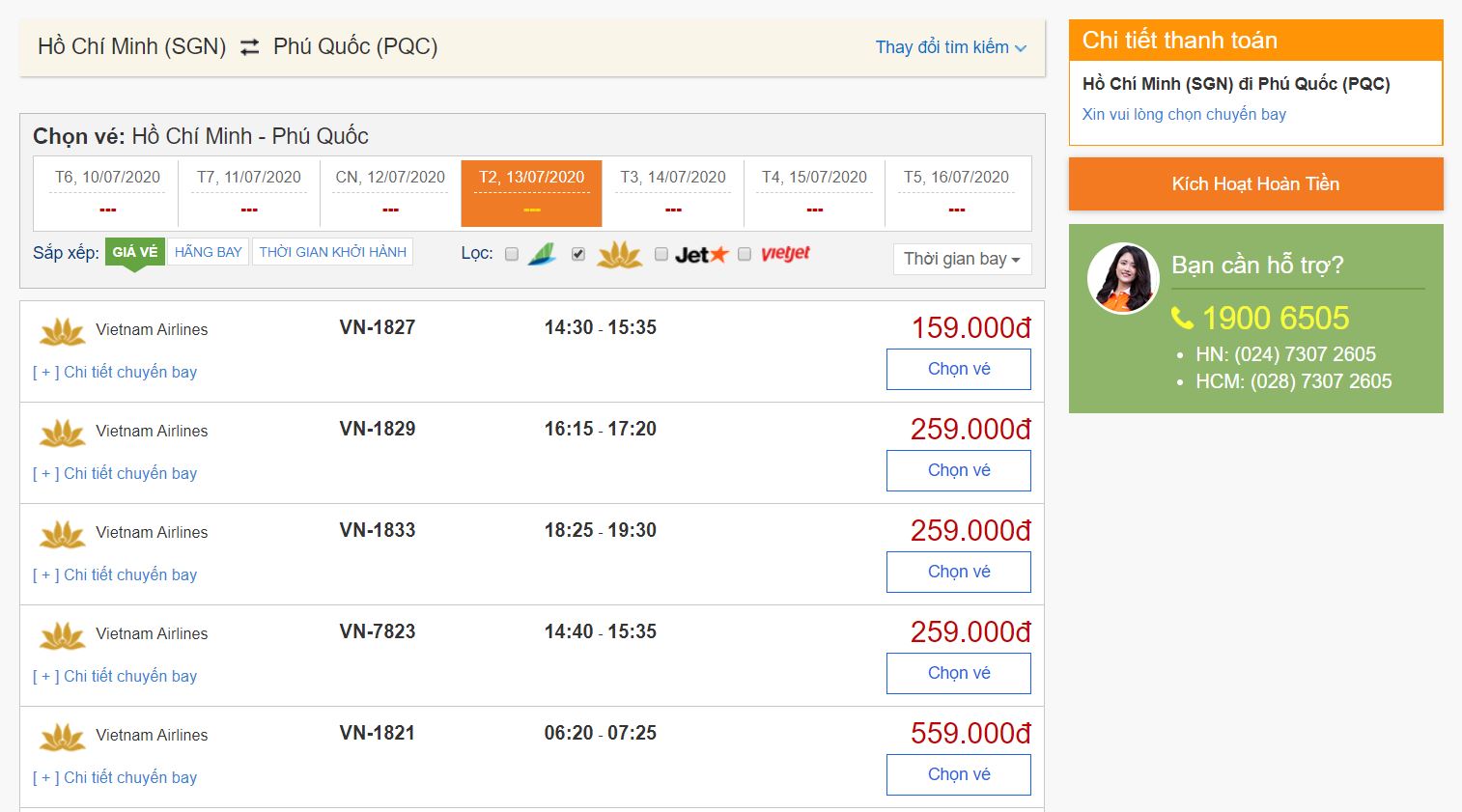Image resolution: width=1462 pixels, height=812 pixels.
Task: Sort by 'THỜI GIAN KHỞI HÀNH'
Action: click(333, 252)
